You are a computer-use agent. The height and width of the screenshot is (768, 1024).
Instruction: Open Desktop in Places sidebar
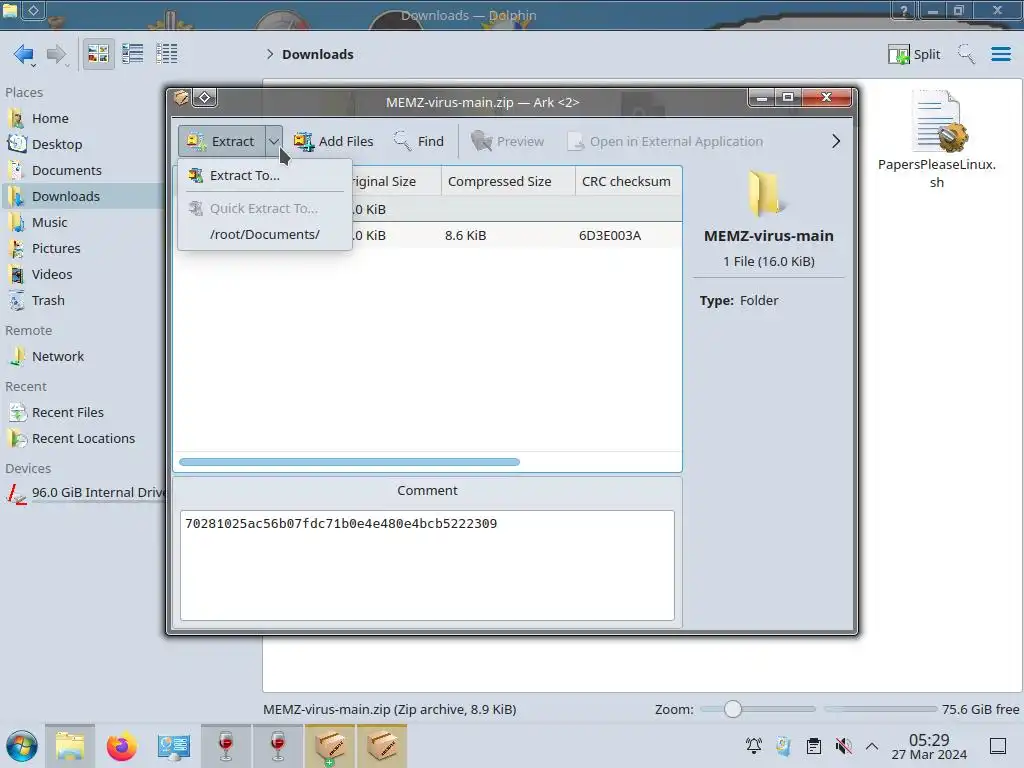(x=56, y=144)
